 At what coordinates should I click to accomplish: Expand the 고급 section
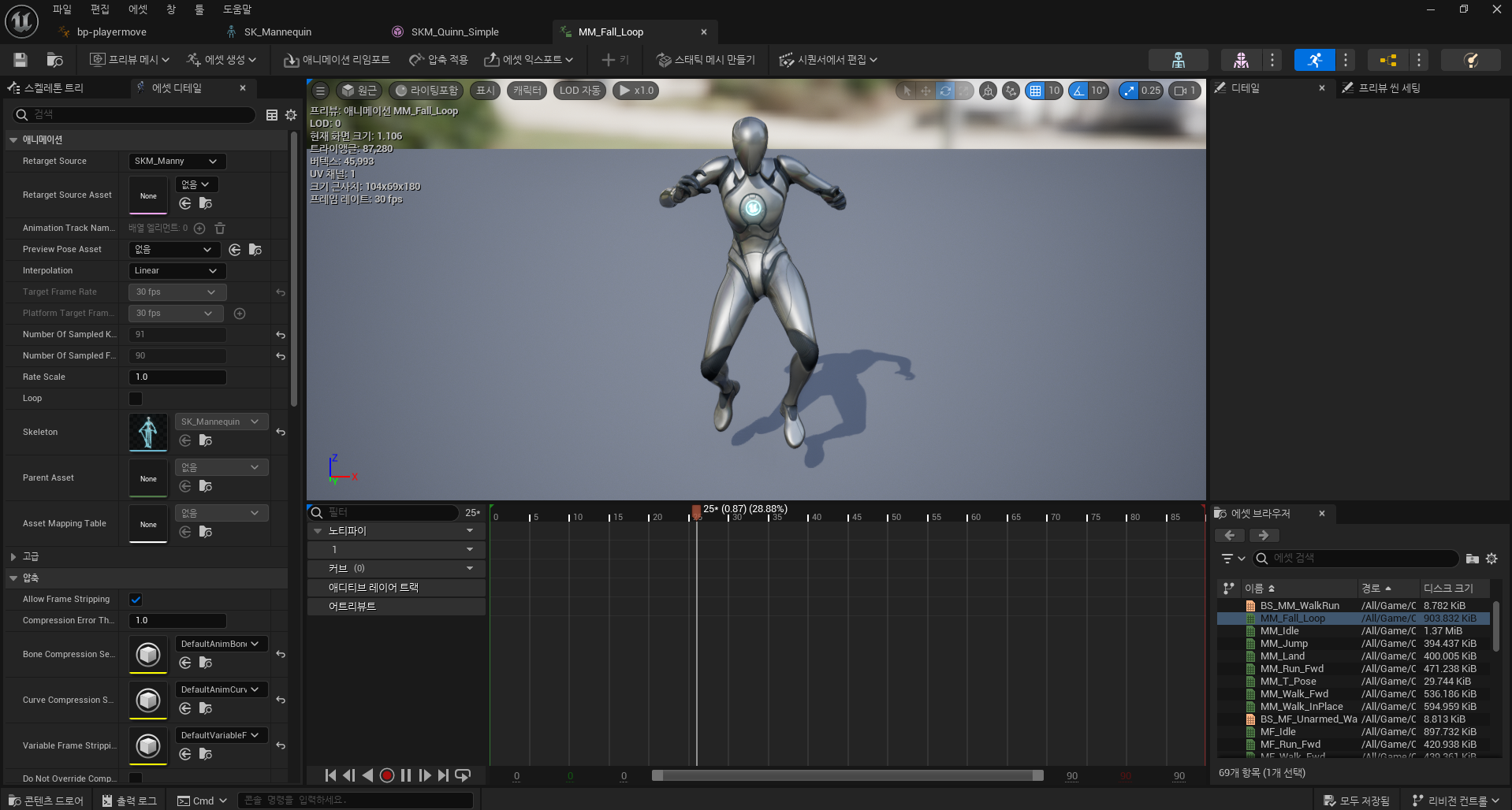point(13,557)
